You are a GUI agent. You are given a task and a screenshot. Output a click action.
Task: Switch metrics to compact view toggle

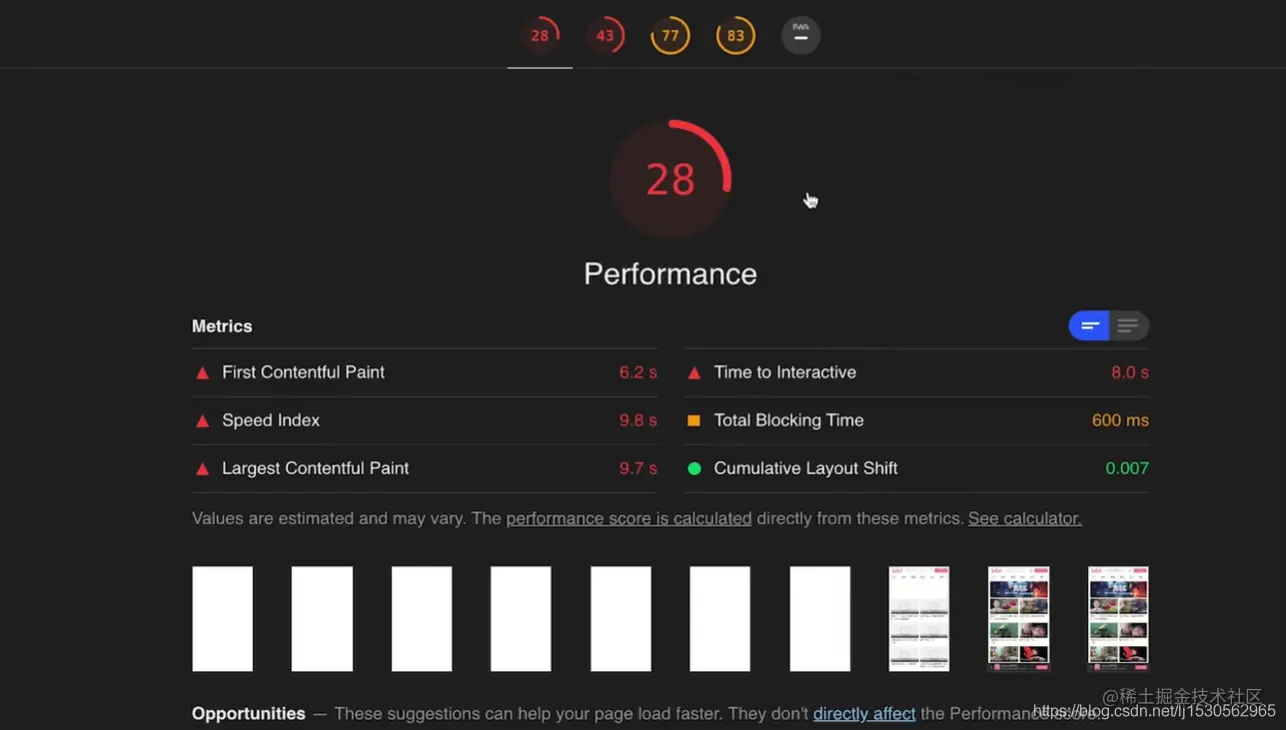[1089, 325]
